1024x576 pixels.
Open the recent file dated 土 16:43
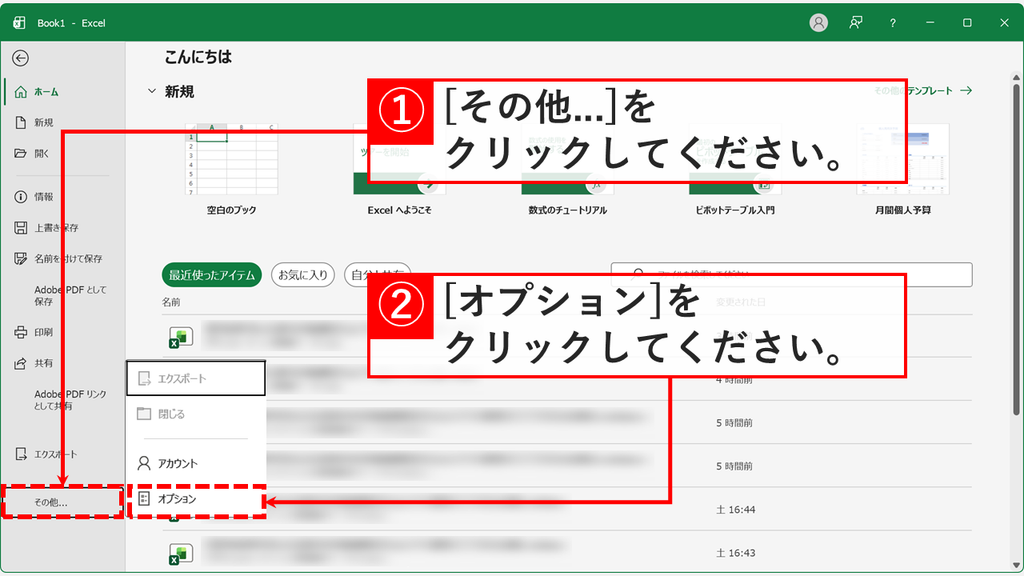click(x=567, y=552)
